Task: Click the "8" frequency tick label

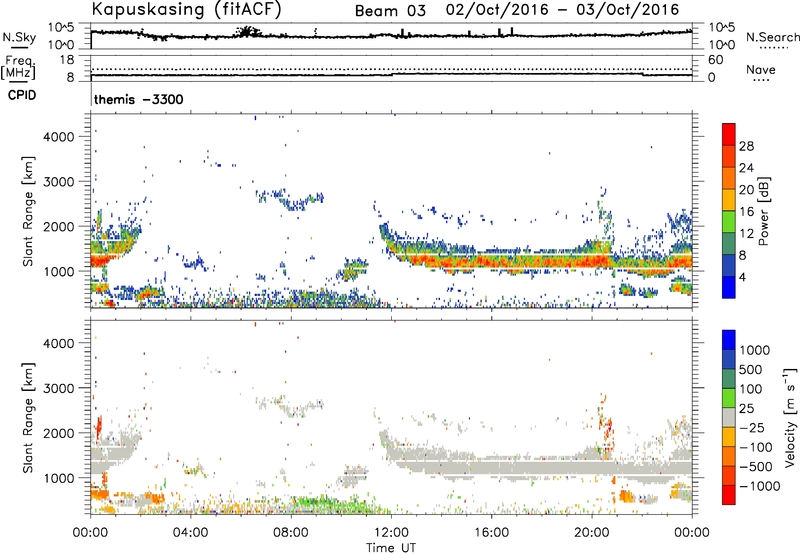Action: pos(70,78)
